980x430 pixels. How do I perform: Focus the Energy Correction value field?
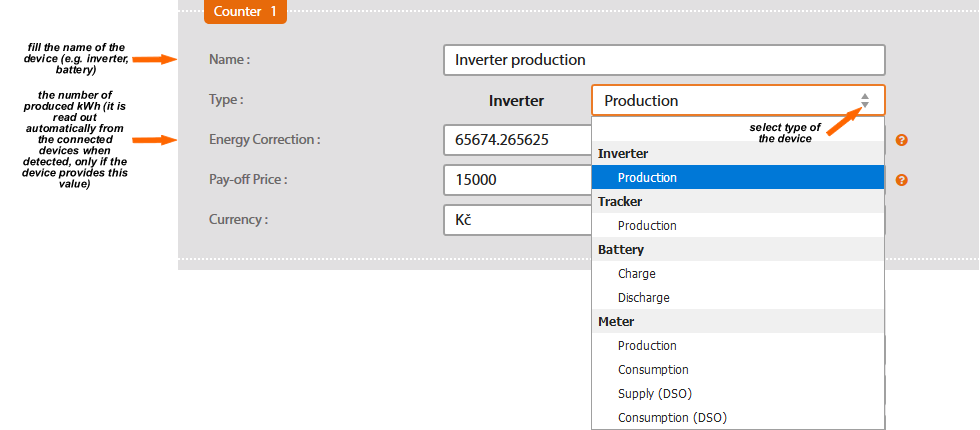coord(517,140)
